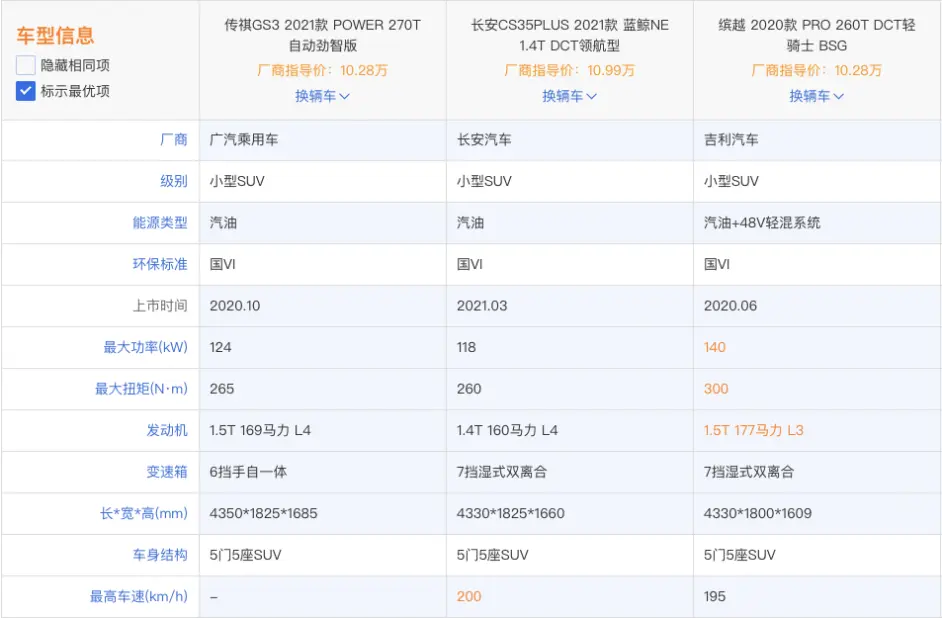
Task: Open the 能源类型 label link
Action: point(160,223)
